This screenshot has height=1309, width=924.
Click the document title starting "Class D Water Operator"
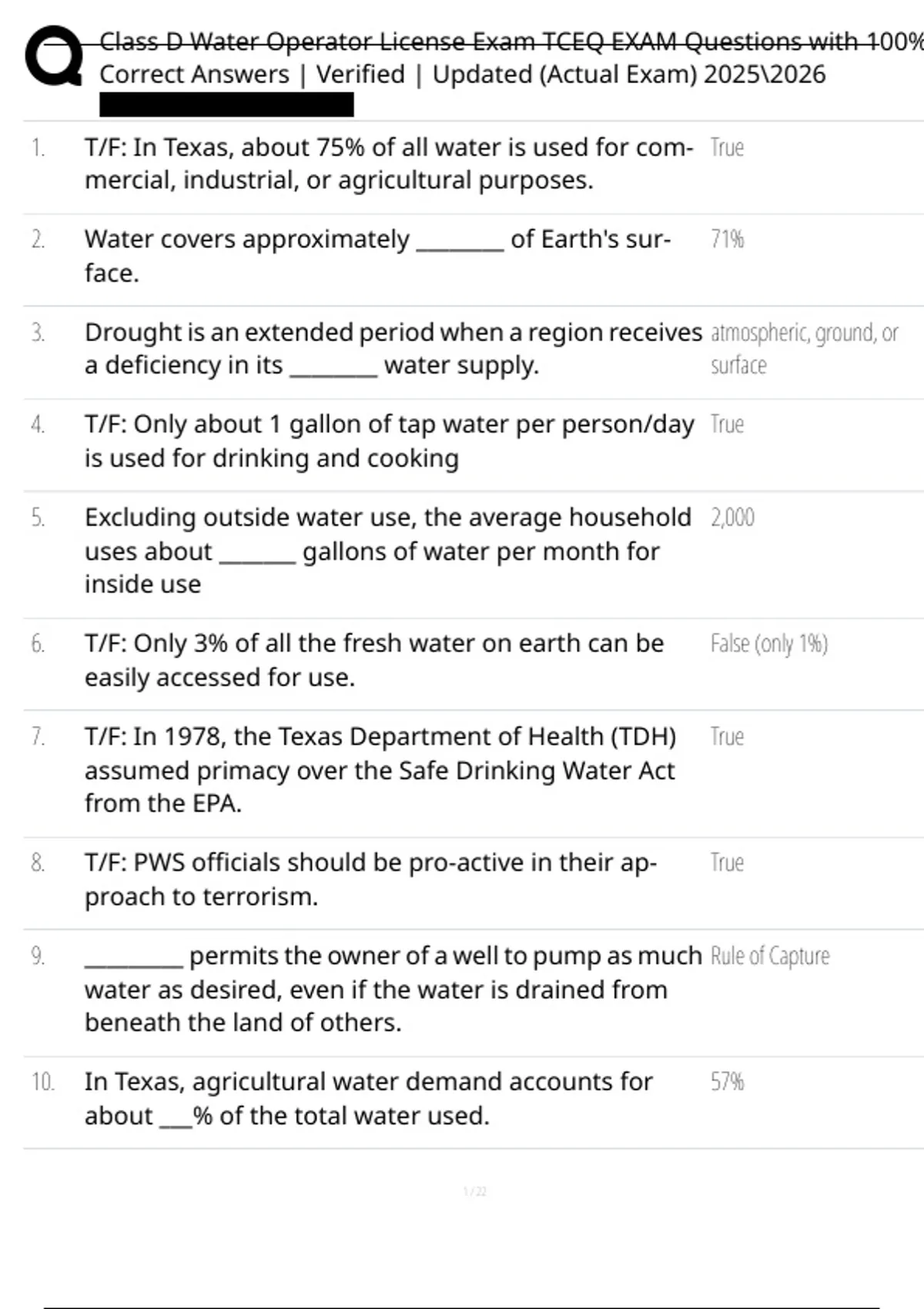508,41
